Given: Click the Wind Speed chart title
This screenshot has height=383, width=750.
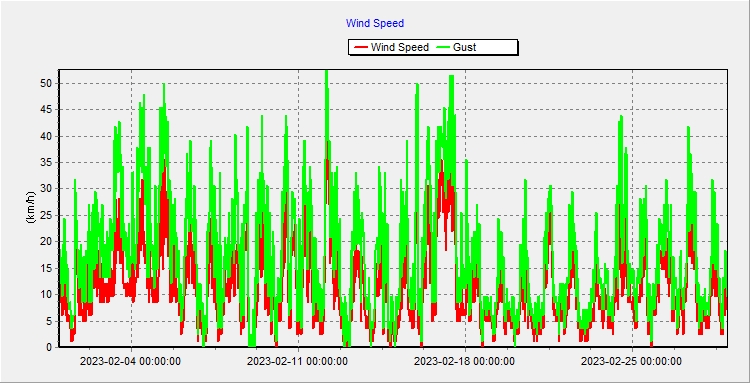Looking at the screenshot, I should click(375, 23).
